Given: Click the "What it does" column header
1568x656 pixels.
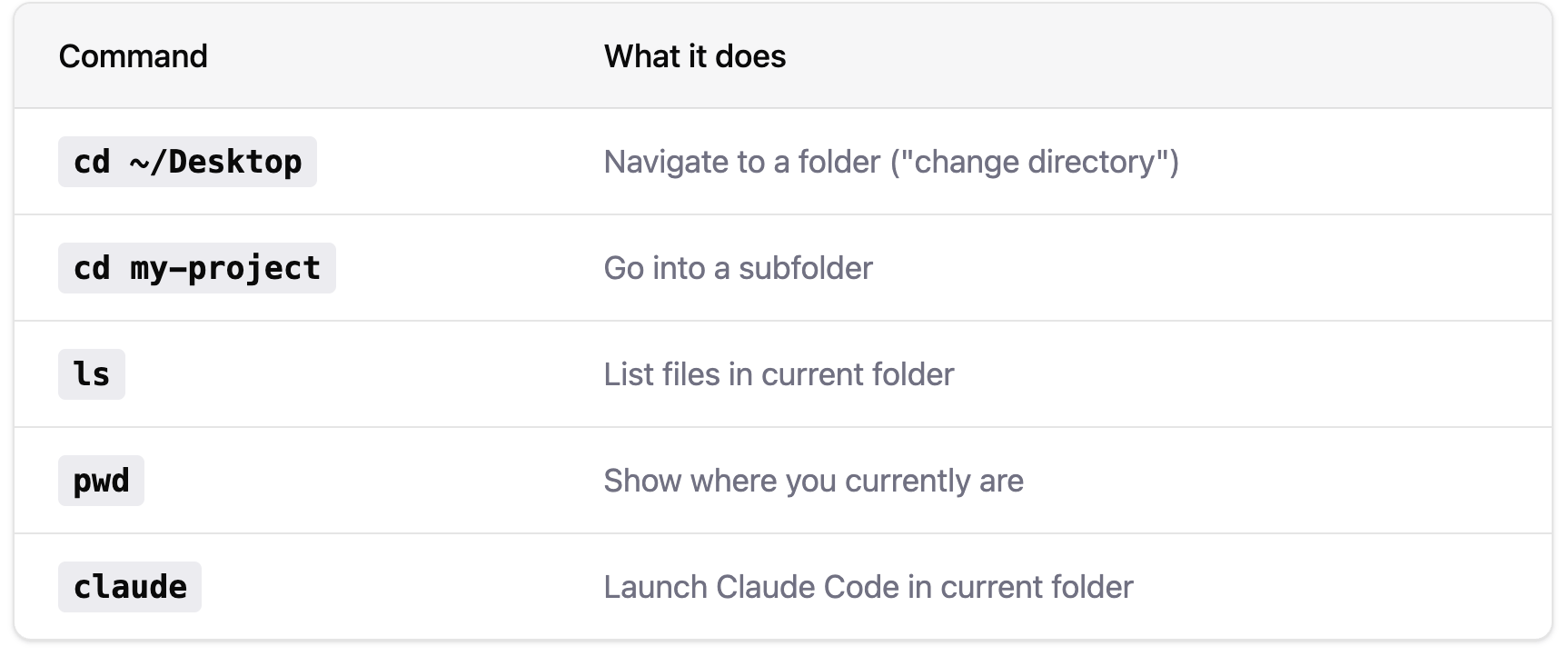Looking at the screenshot, I should (x=695, y=56).
